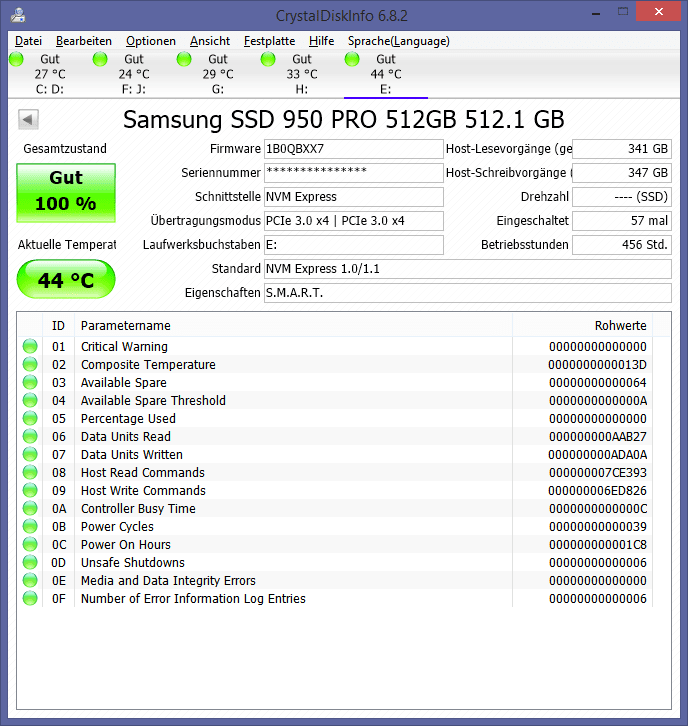Click status icon for Power On Hours row
The width and height of the screenshot is (688, 726).
pos(30,544)
